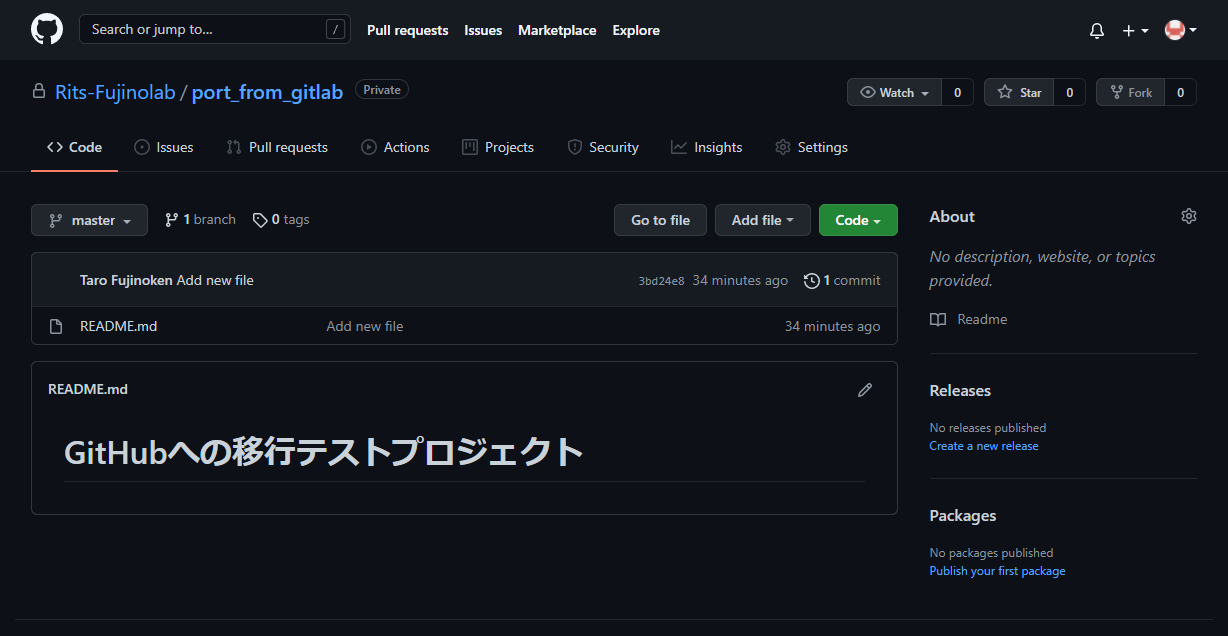Click the branch icon next to 1 branch
This screenshot has height=636, width=1228.
pos(171,219)
